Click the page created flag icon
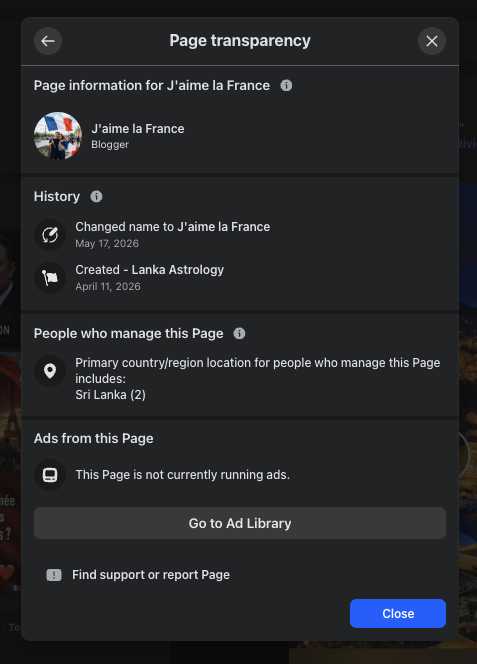 (x=50, y=278)
